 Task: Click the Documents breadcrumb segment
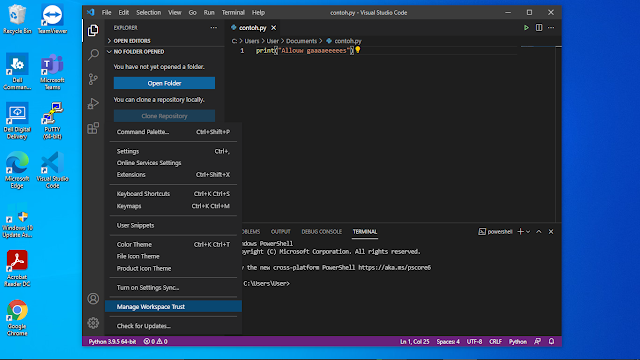click(301, 41)
